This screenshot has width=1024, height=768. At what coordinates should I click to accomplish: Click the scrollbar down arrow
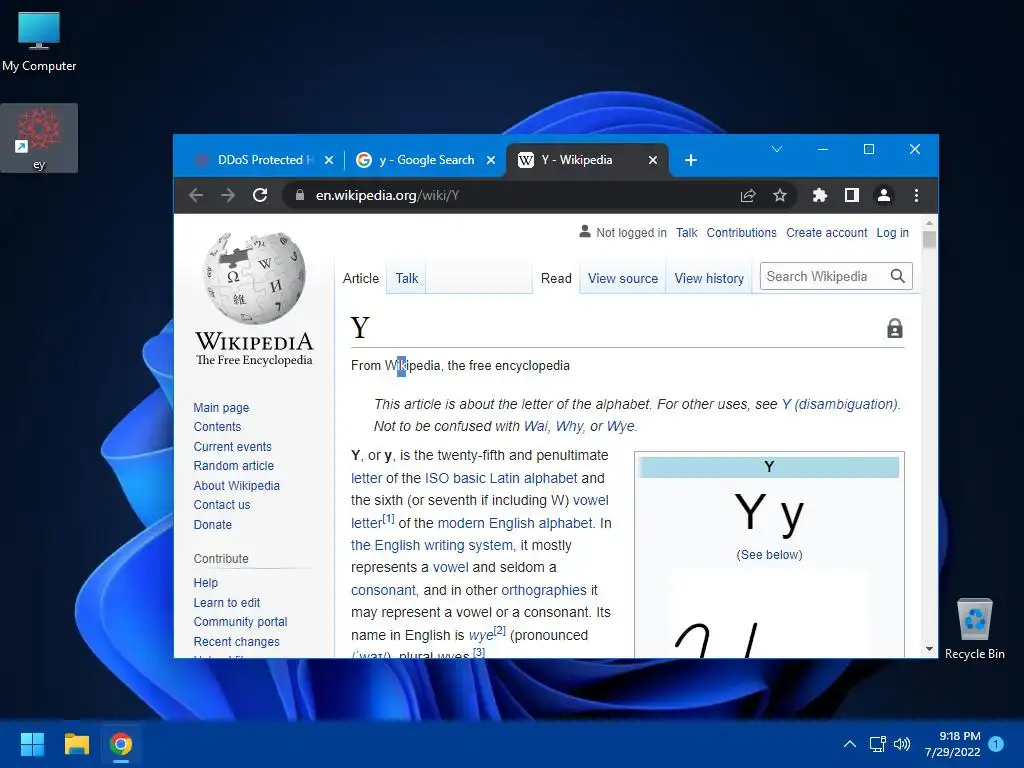tap(929, 649)
